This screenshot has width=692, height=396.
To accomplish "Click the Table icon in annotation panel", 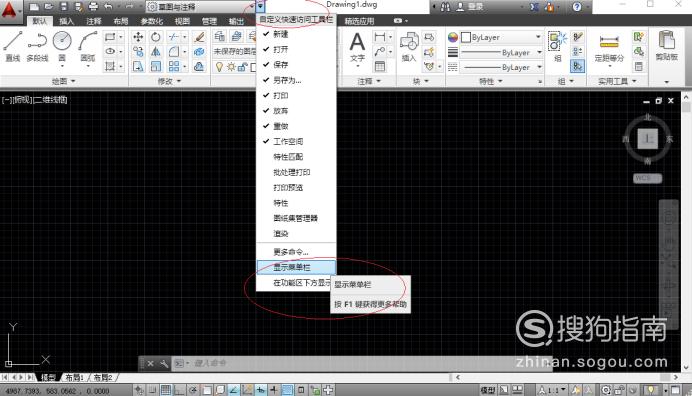I will [380, 67].
